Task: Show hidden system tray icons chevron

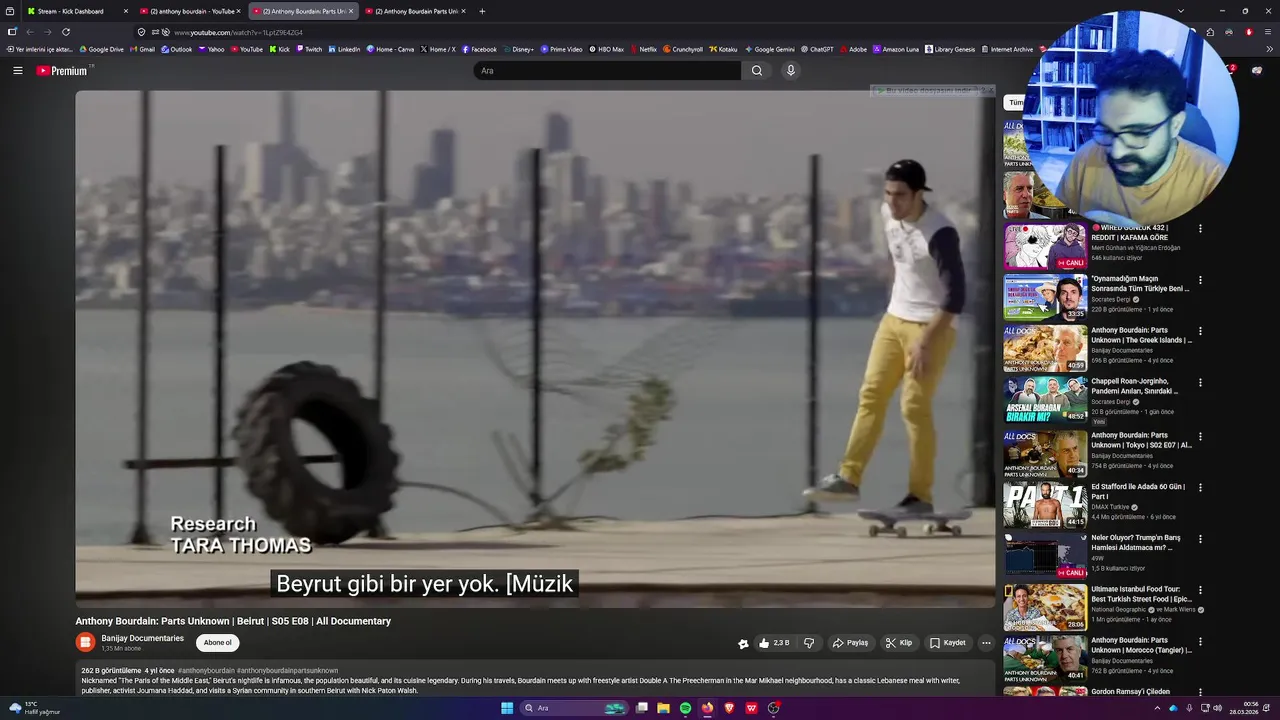Action: pos(1158,708)
